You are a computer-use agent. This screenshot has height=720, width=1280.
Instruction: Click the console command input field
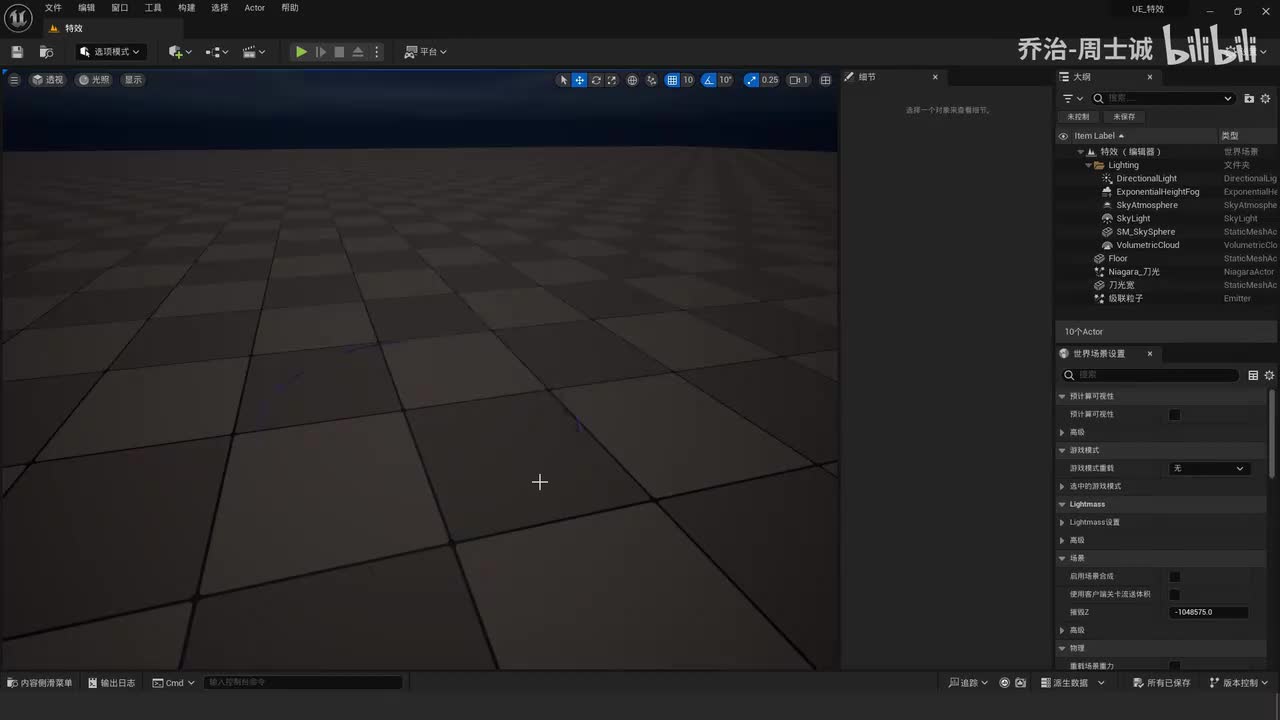coord(303,683)
